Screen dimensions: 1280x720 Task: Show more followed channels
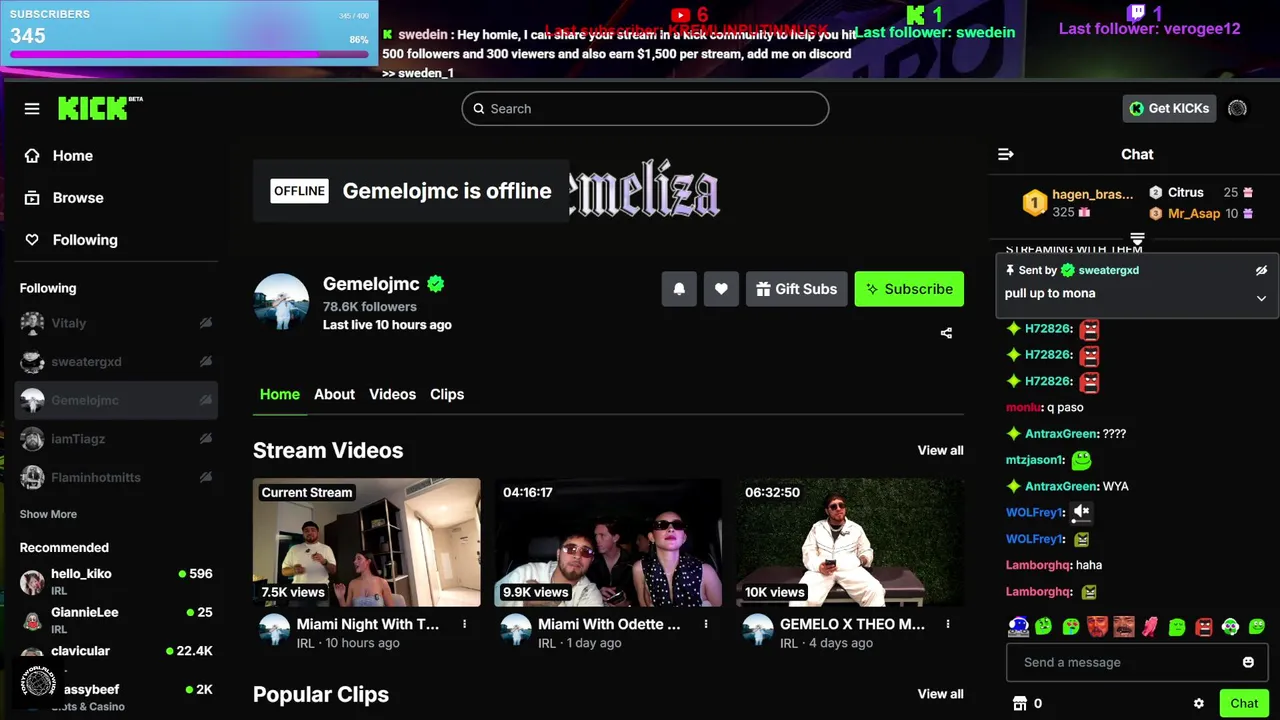(x=48, y=514)
